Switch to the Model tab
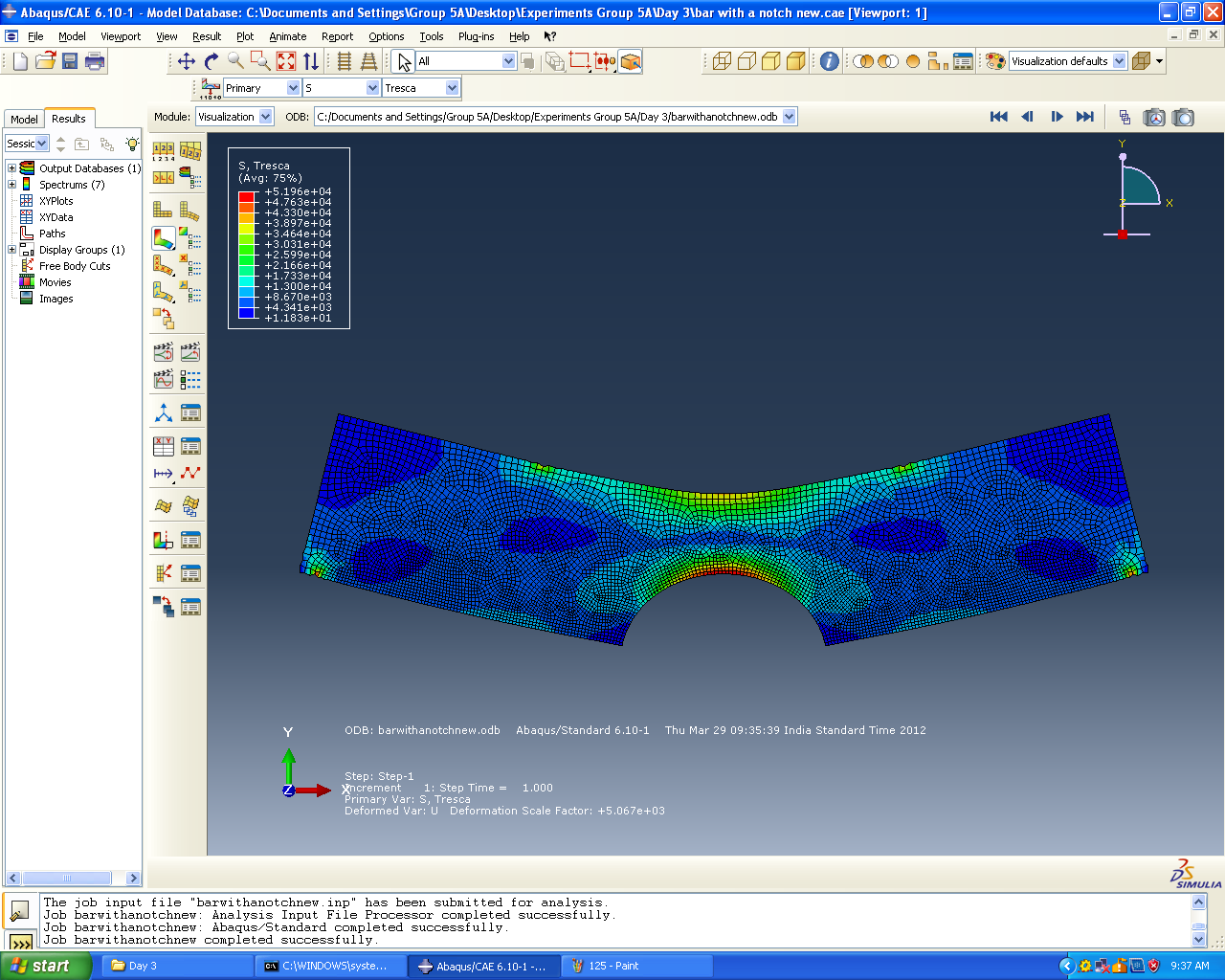The height and width of the screenshot is (980, 1225). tap(24, 120)
